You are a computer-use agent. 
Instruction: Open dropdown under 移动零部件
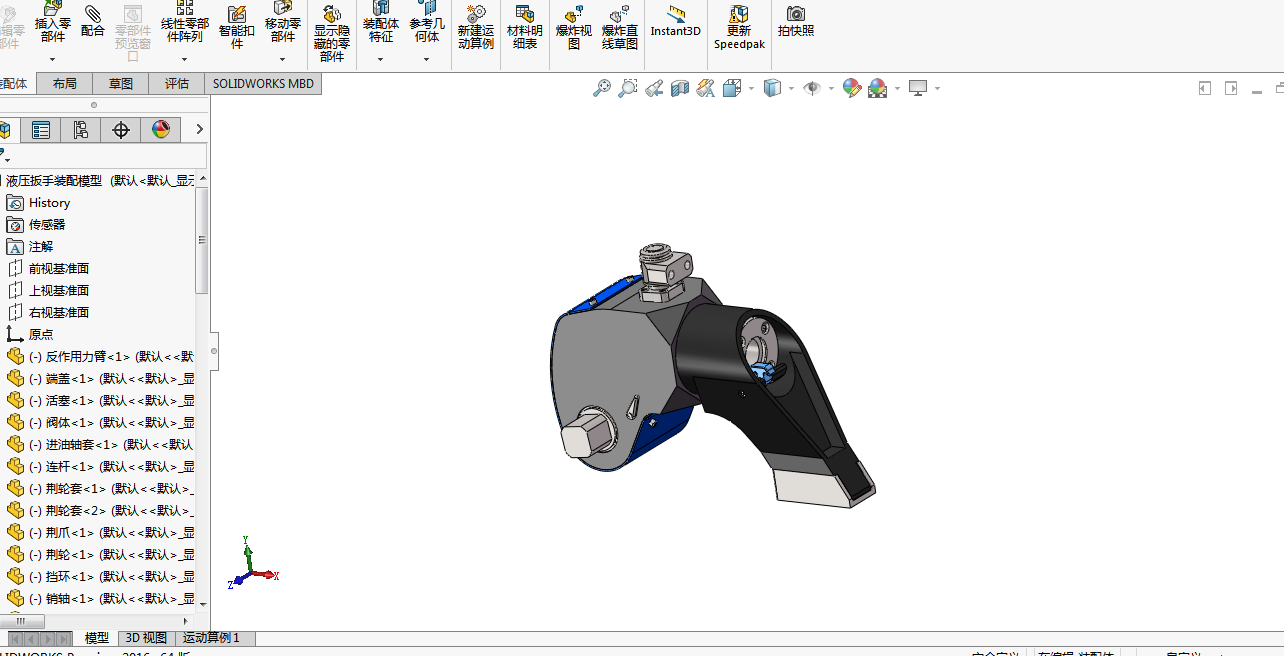click(283, 59)
